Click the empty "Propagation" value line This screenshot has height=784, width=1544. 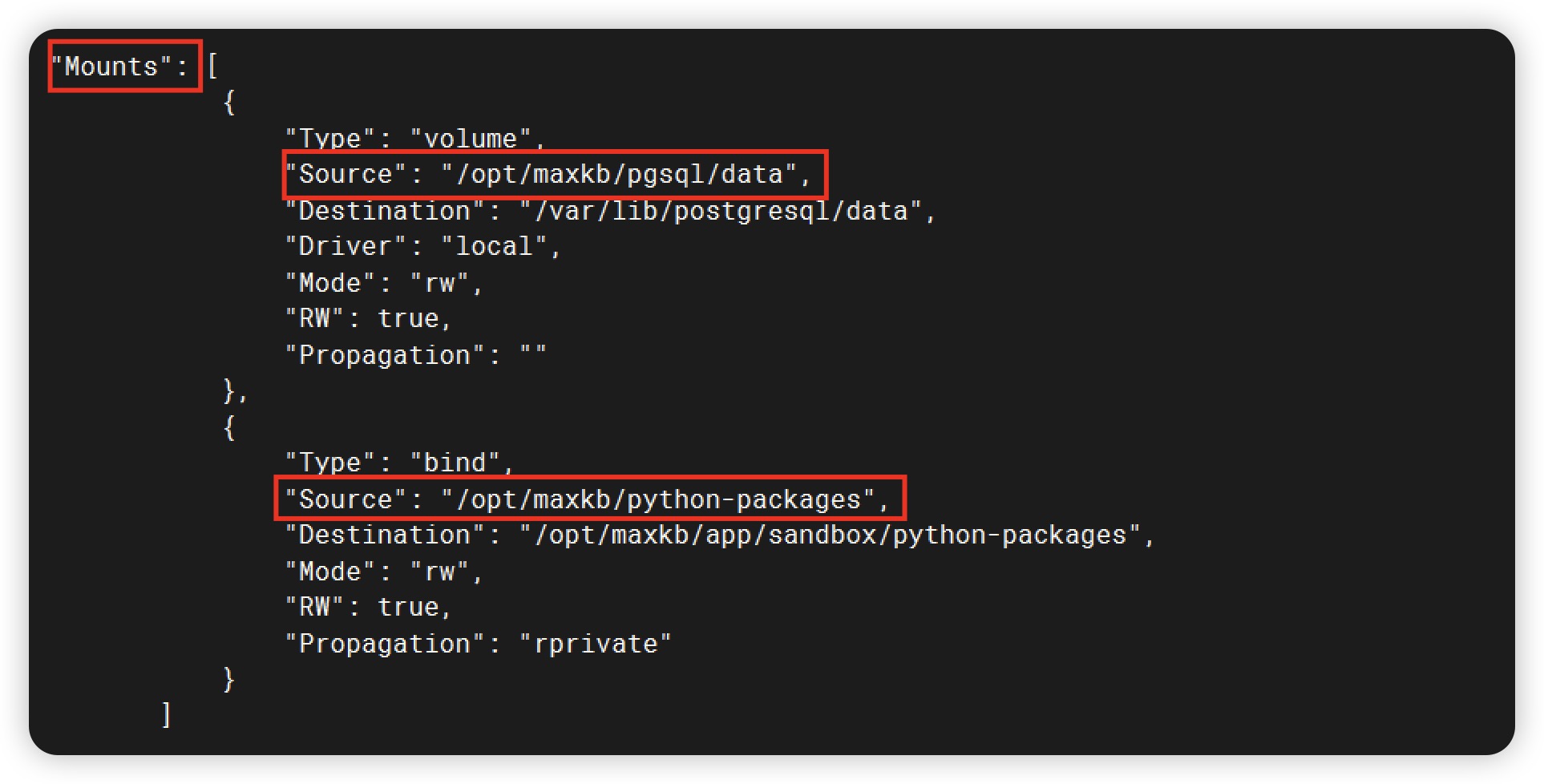[x=416, y=355]
